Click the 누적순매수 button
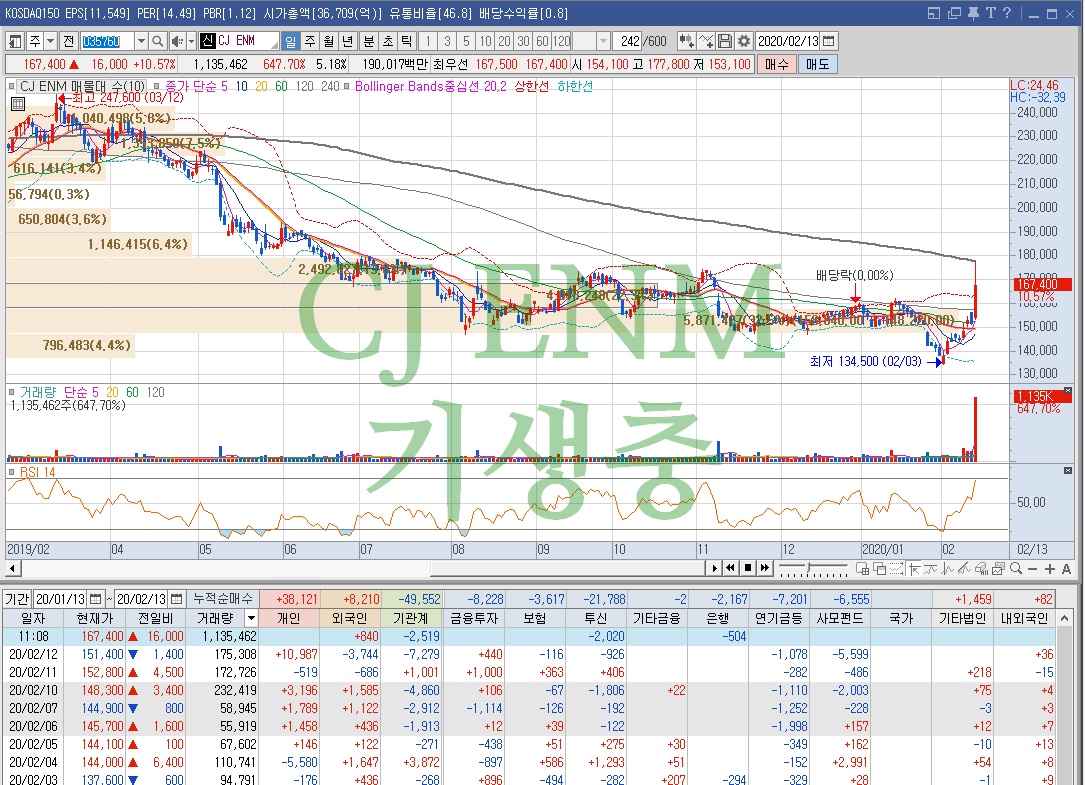Screen dimensions: 1085x785 (x=223, y=599)
